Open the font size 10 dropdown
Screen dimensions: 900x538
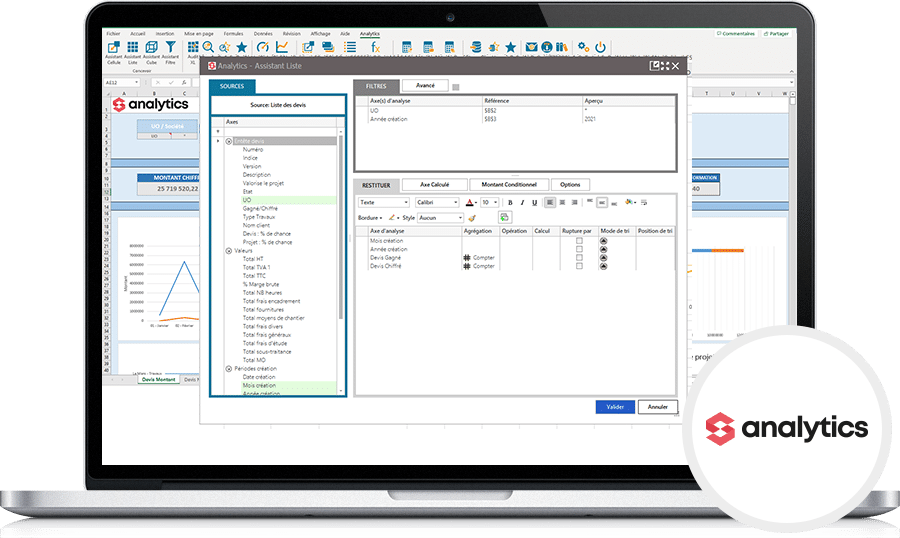pyautogui.click(x=490, y=203)
